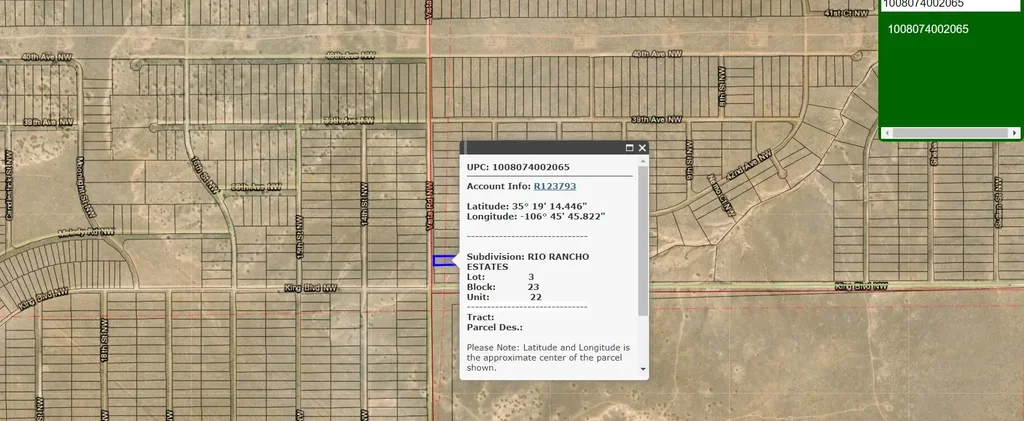Click the results panel scroll right arrow

[x=1015, y=133]
